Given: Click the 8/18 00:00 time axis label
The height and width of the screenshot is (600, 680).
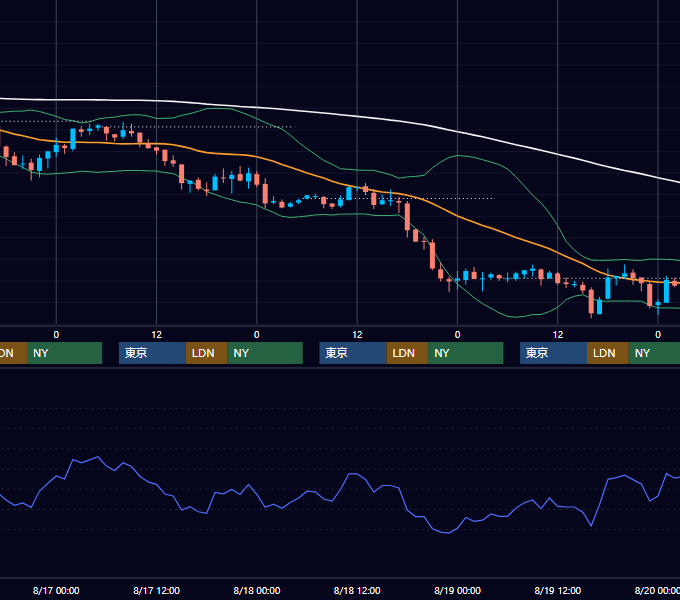Looking at the screenshot, I should pyautogui.click(x=257, y=590).
